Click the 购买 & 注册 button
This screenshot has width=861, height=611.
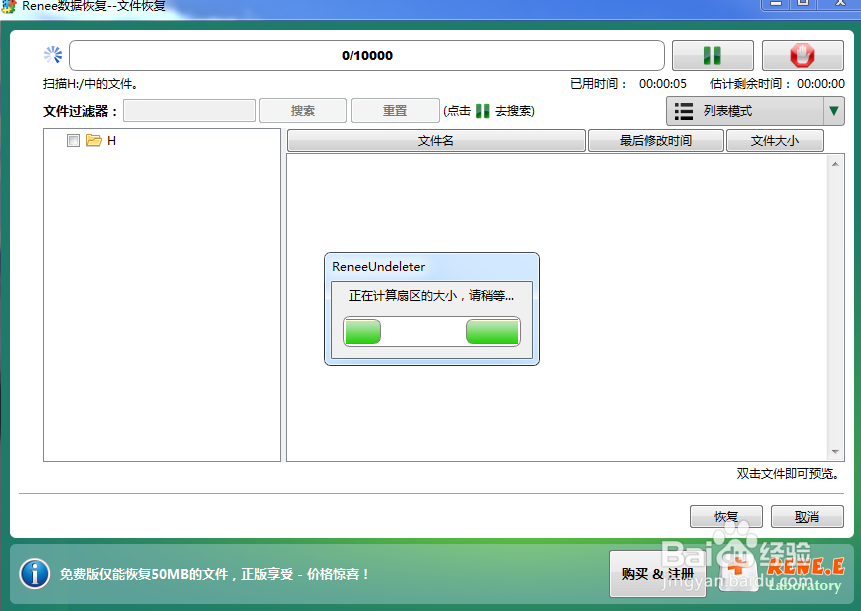pos(658,574)
